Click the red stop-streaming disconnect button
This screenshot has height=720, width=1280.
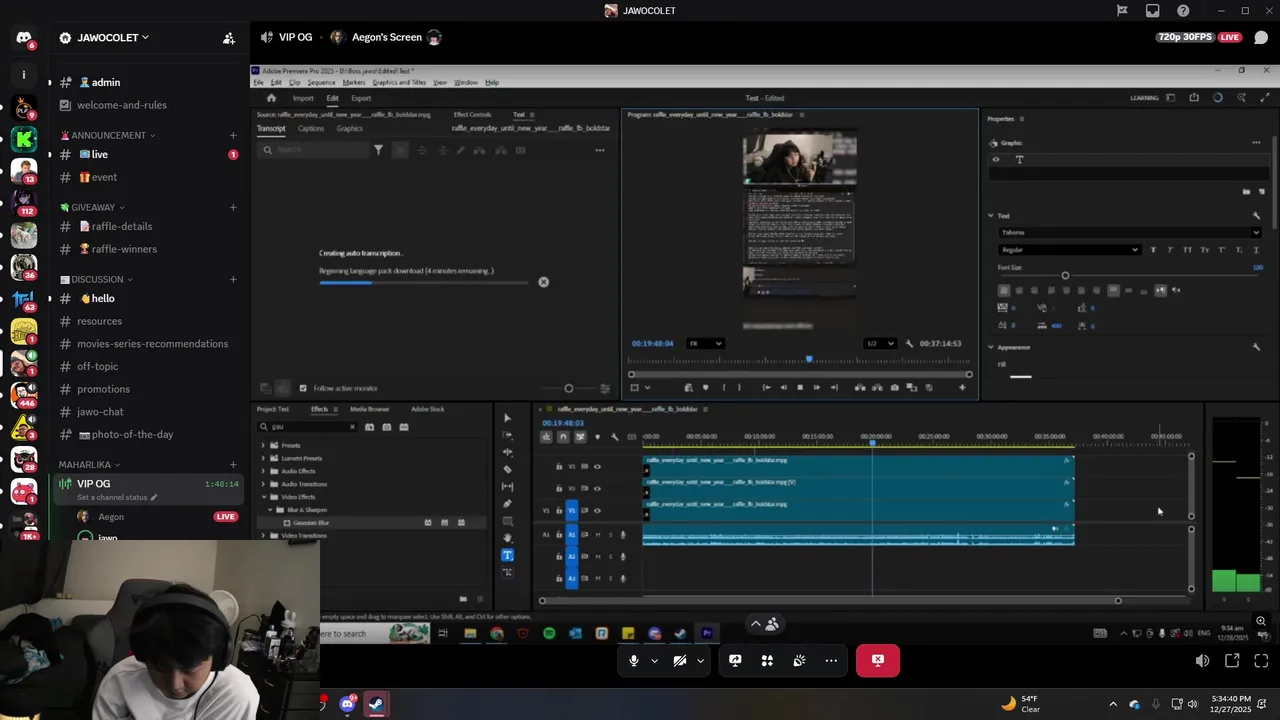coord(877,660)
